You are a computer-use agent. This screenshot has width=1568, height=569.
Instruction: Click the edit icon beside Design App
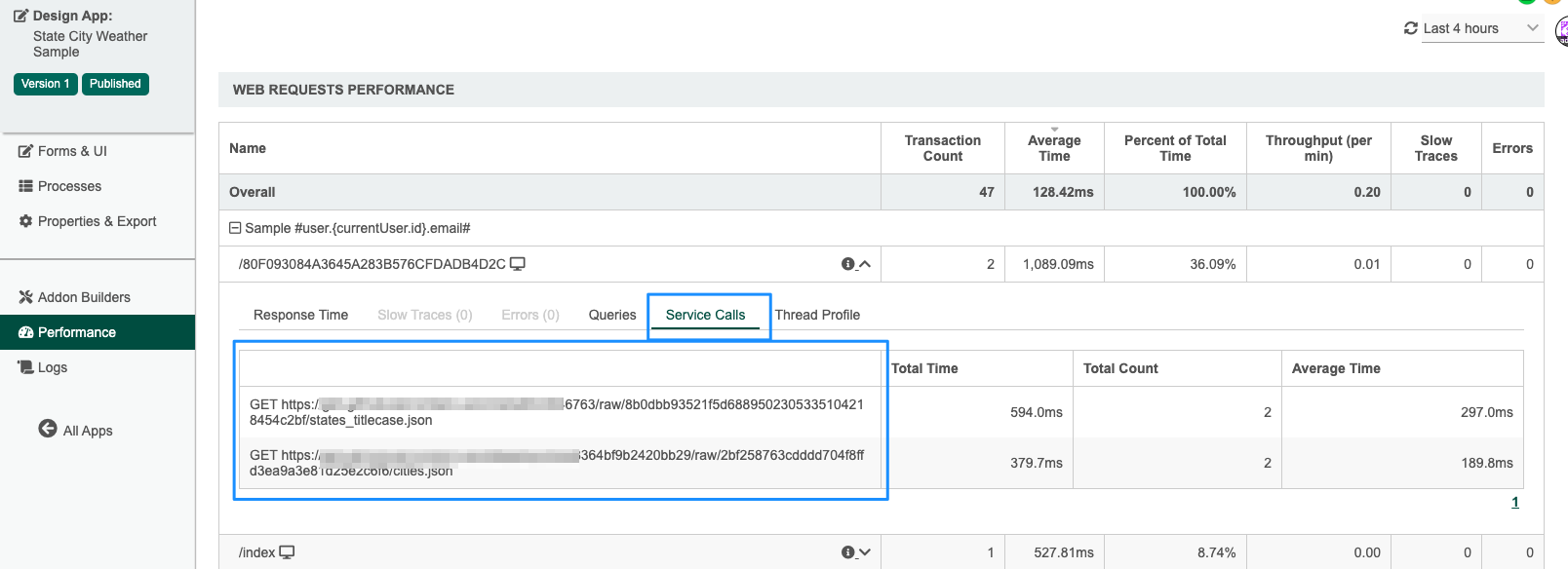coord(20,17)
